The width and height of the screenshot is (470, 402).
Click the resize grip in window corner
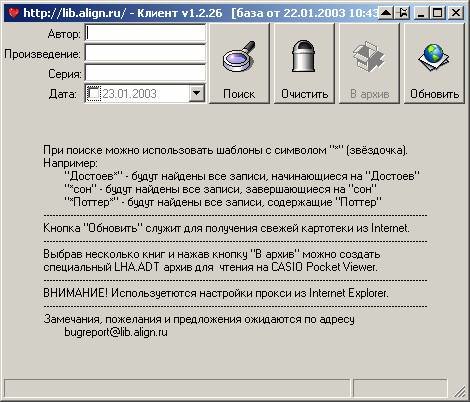coord(460,392)
